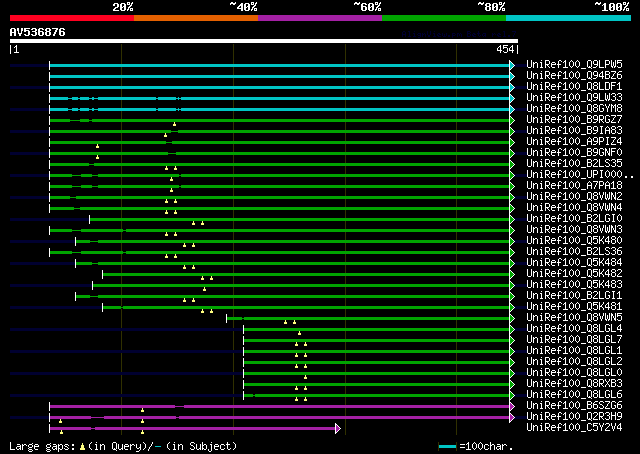
Task: Click the arrowhead ending the B6SZG6 alignment
Action: click(x=512, y=406)
